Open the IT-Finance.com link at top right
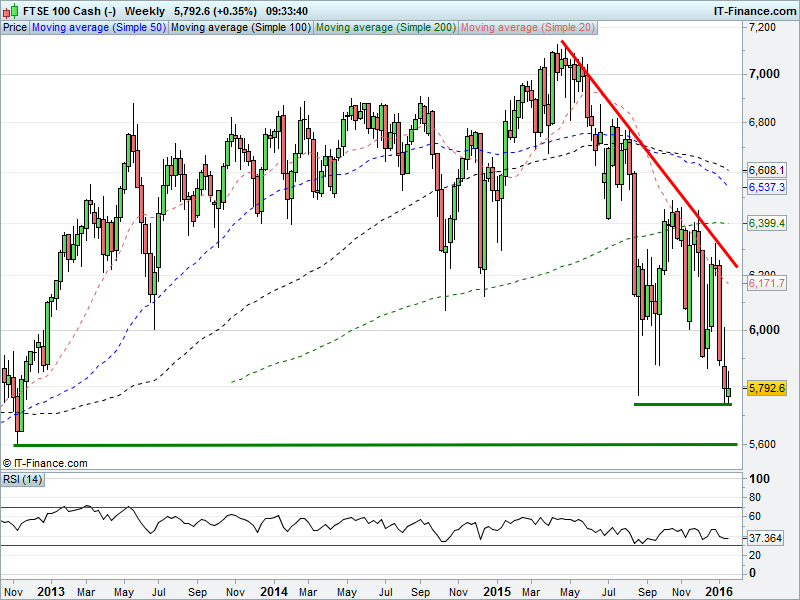Viewport: 800px width, 600px height. point(755,11)
